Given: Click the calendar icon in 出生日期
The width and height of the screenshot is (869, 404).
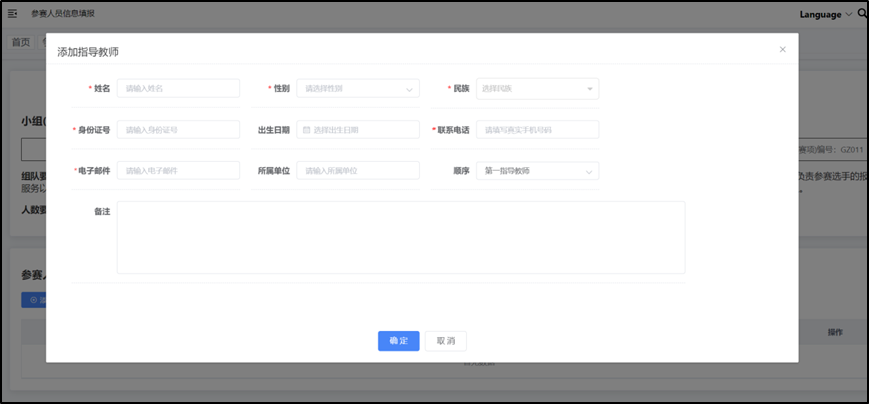Looking at the screenshot, I should pos(306,130).
